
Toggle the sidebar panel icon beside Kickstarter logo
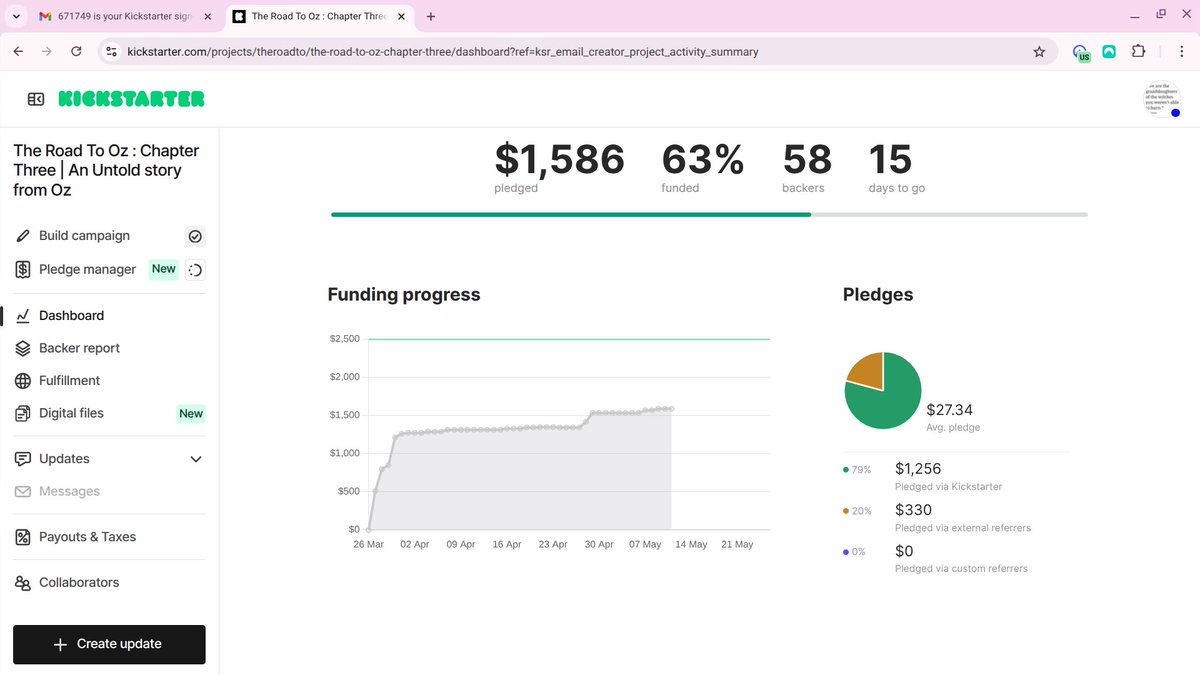pyautogui.click(x=36, y=99)
